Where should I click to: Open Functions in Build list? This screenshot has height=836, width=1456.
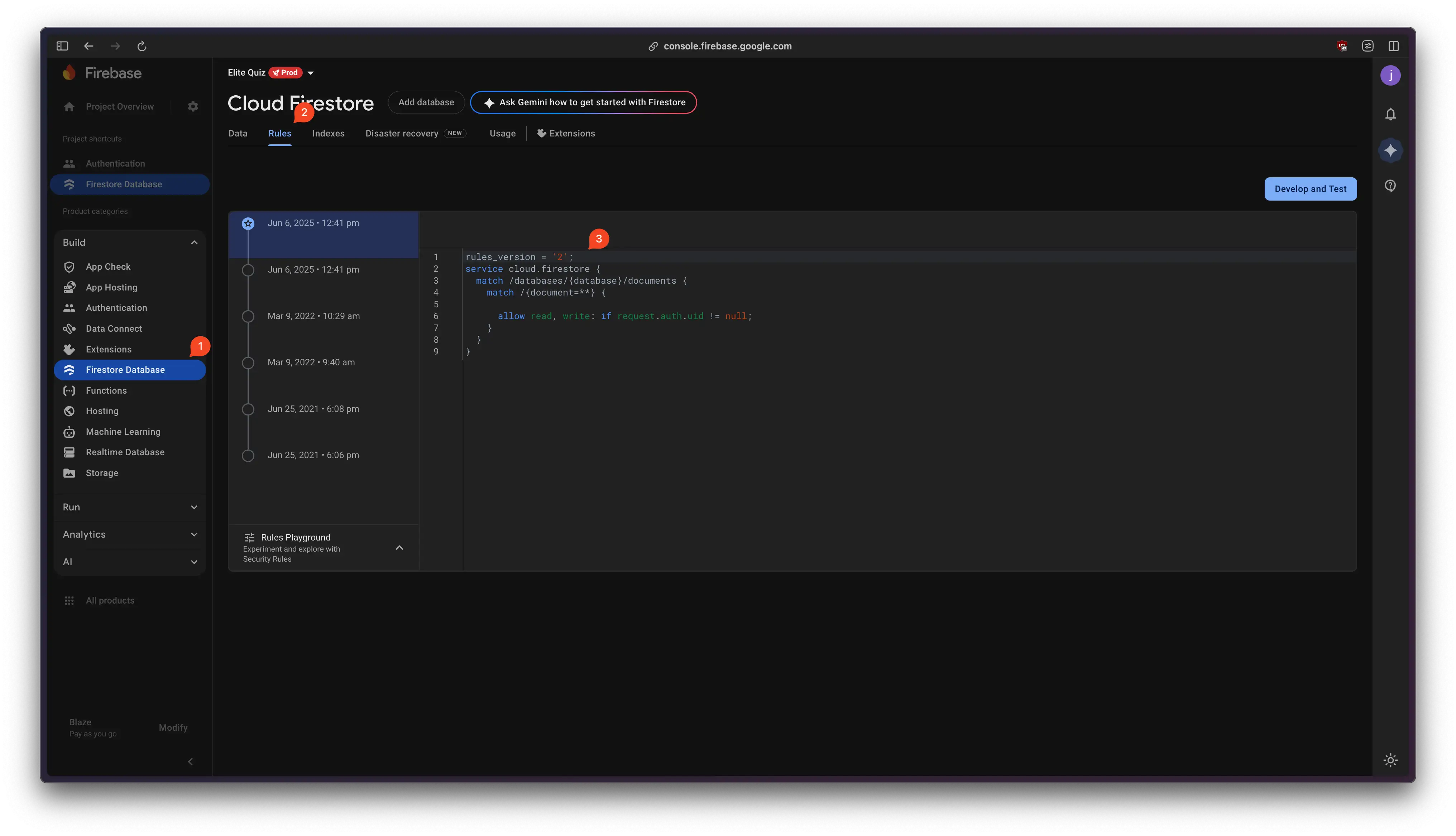pyautogui.click(x=130, y=391)
